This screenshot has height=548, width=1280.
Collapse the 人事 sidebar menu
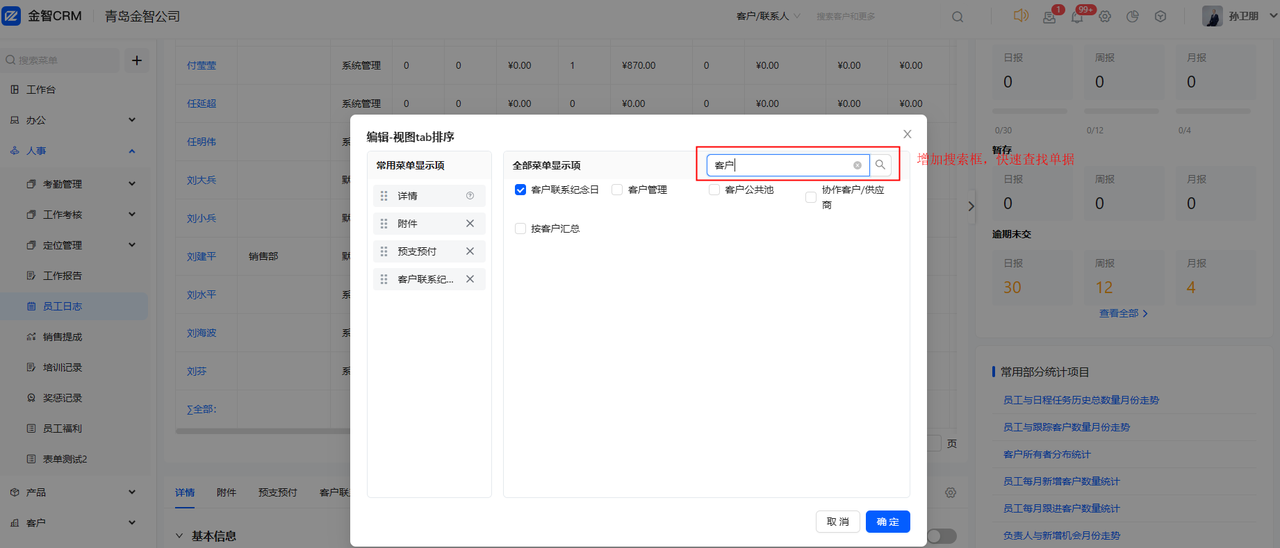tap(132, 151)
